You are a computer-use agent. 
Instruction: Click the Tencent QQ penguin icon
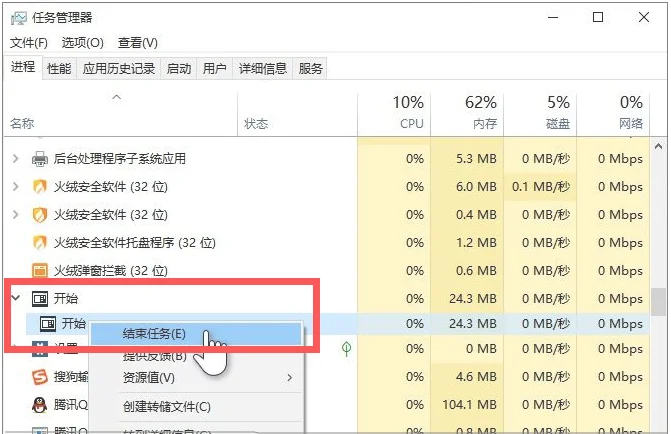tap(40, 404)
